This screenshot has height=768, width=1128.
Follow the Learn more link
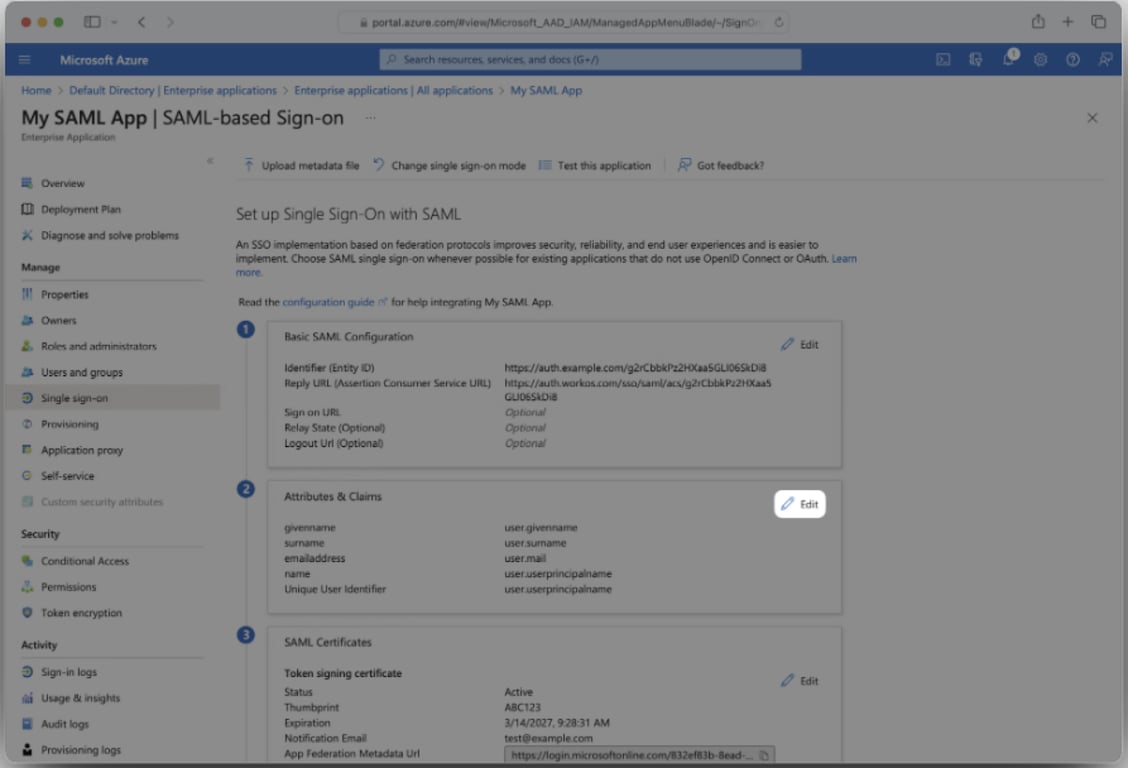coord(844,259)
